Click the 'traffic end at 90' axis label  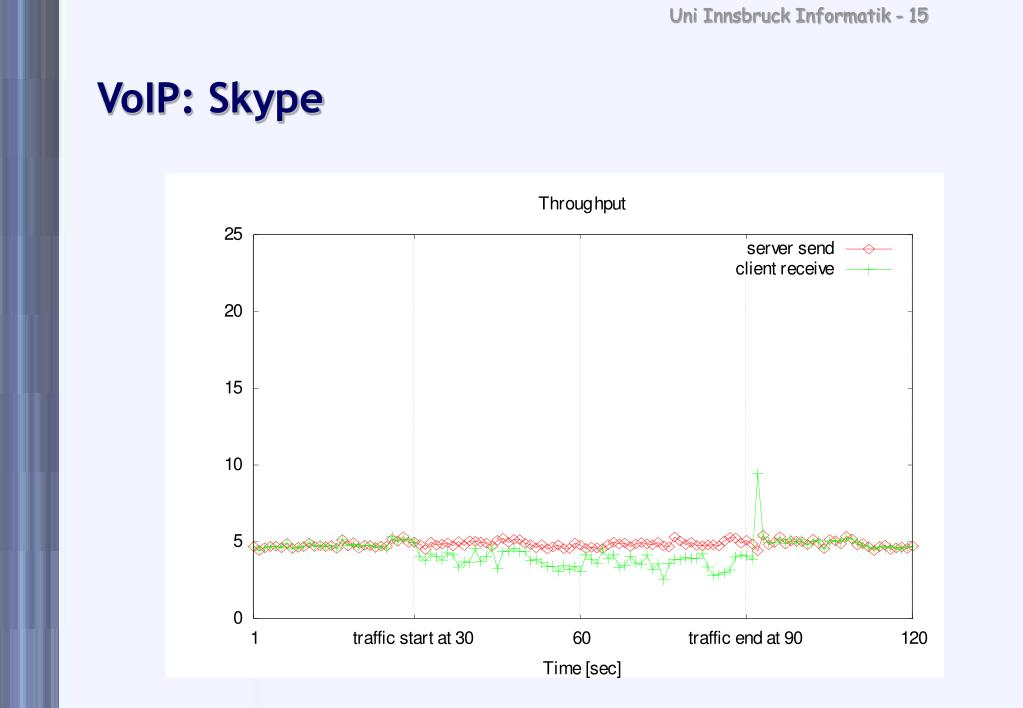[745, 638]
